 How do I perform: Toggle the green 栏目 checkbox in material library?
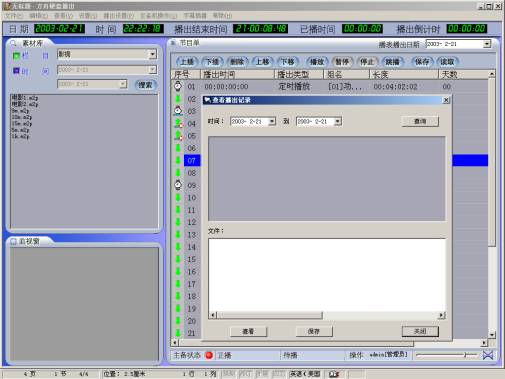pos(16,55)
